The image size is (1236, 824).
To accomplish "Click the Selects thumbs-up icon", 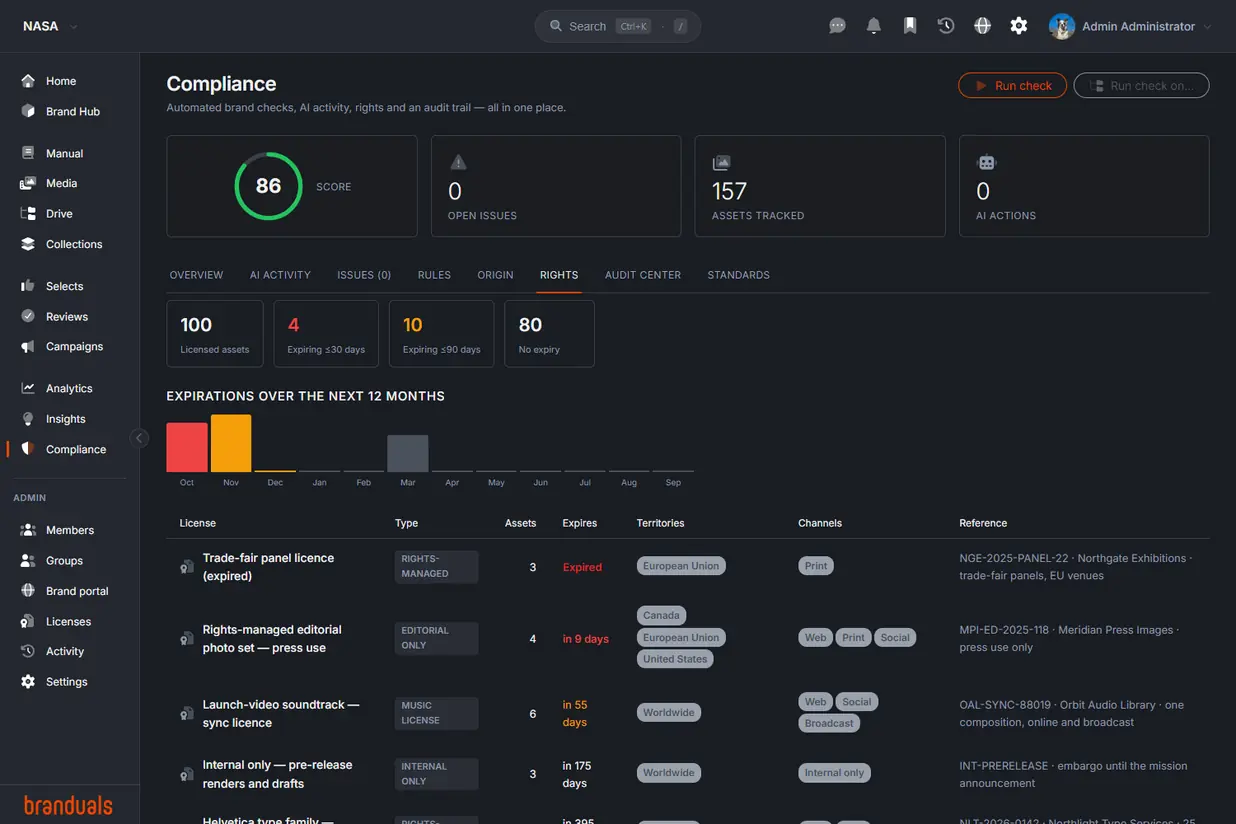I will [x=28, y=286].
